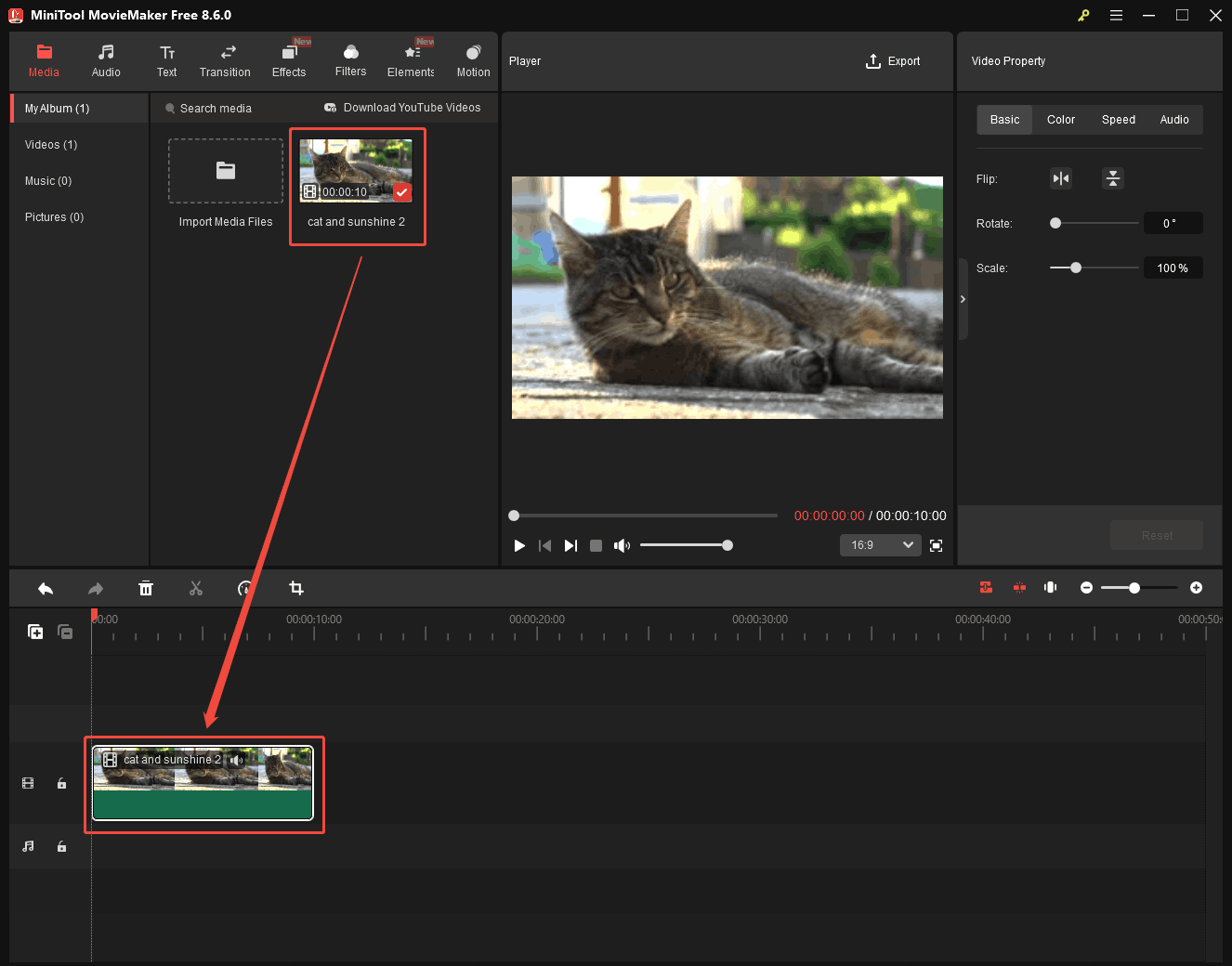Switch to Basic property tab
Image resolution: width=1232 pixels, height=966 pixels.
[1004, 120]
